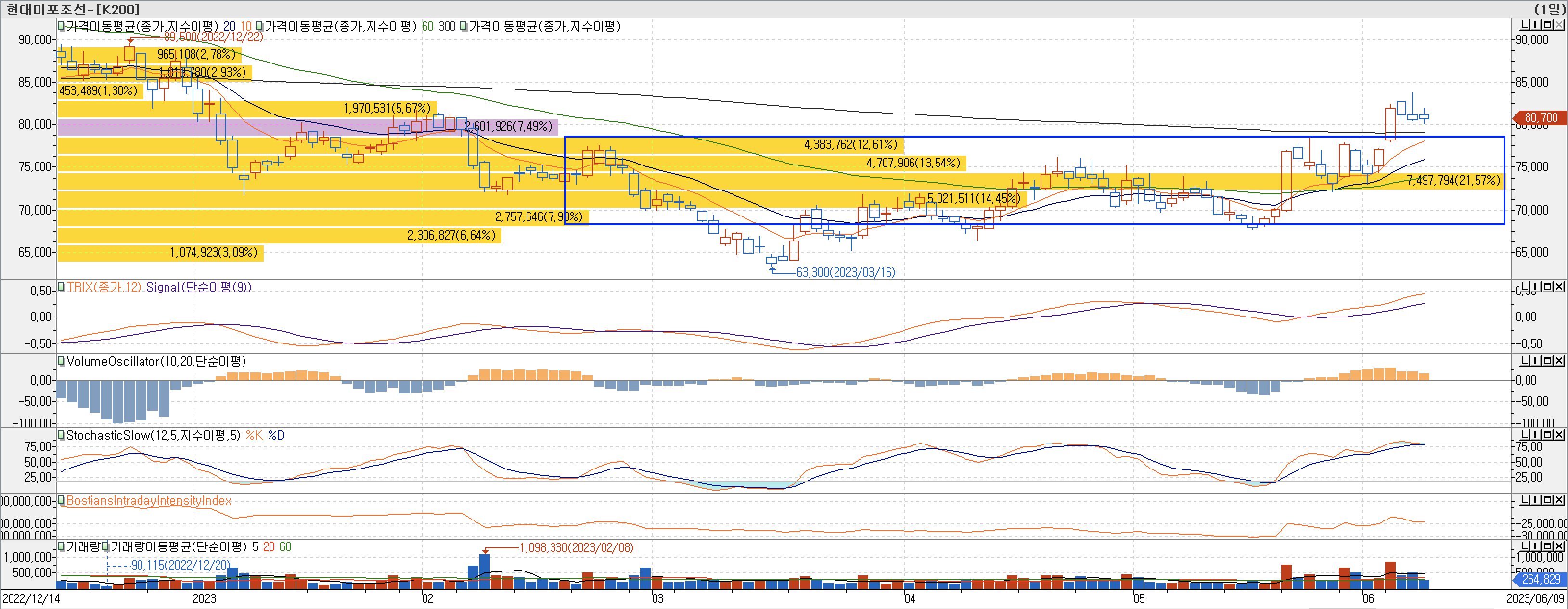The image size is (1568, 609).
Task: Toggle the marker box before StochasticSlow label
Action: [x=61, y=435]
